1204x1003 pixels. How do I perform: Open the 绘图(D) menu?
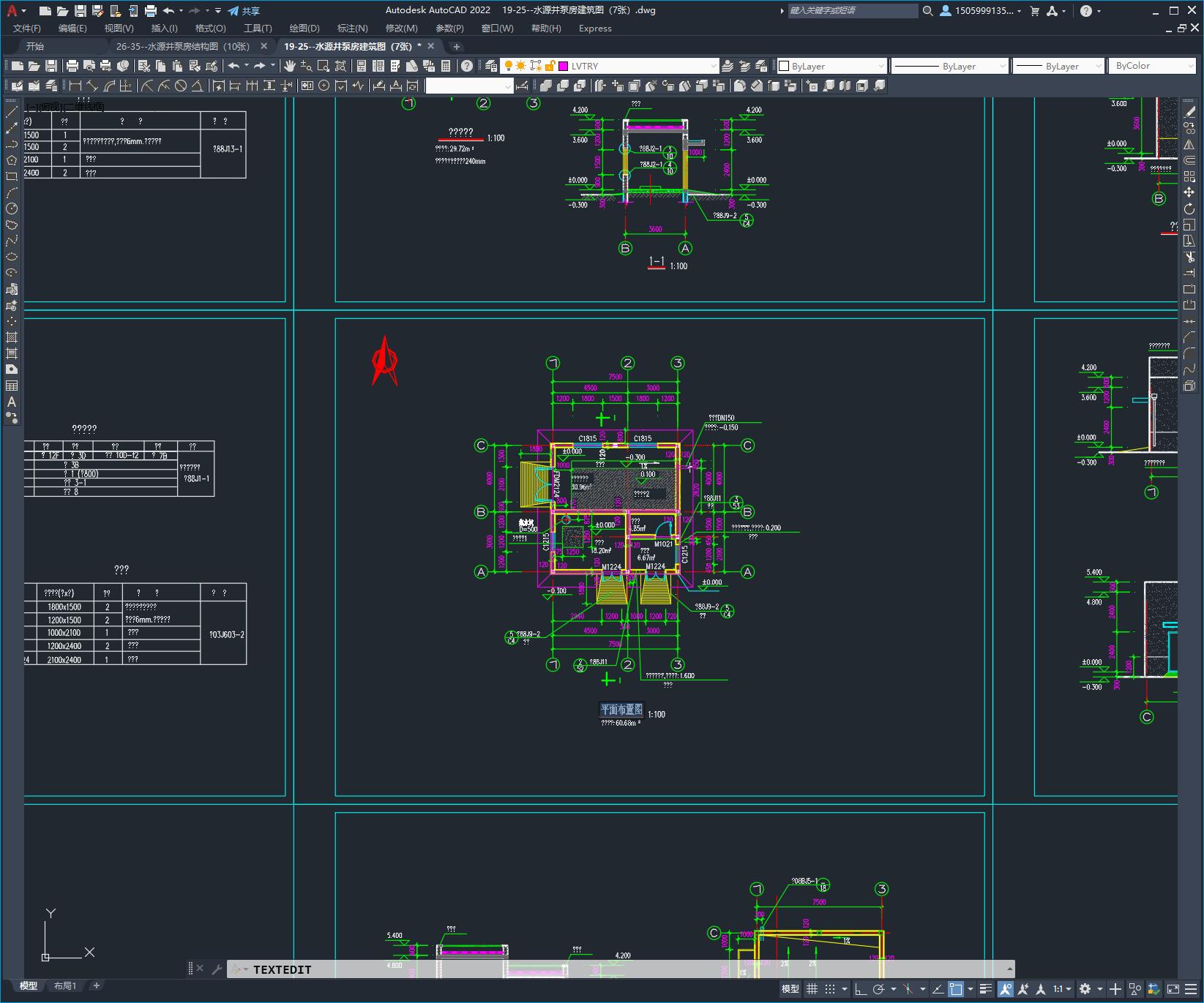(304, 29)
